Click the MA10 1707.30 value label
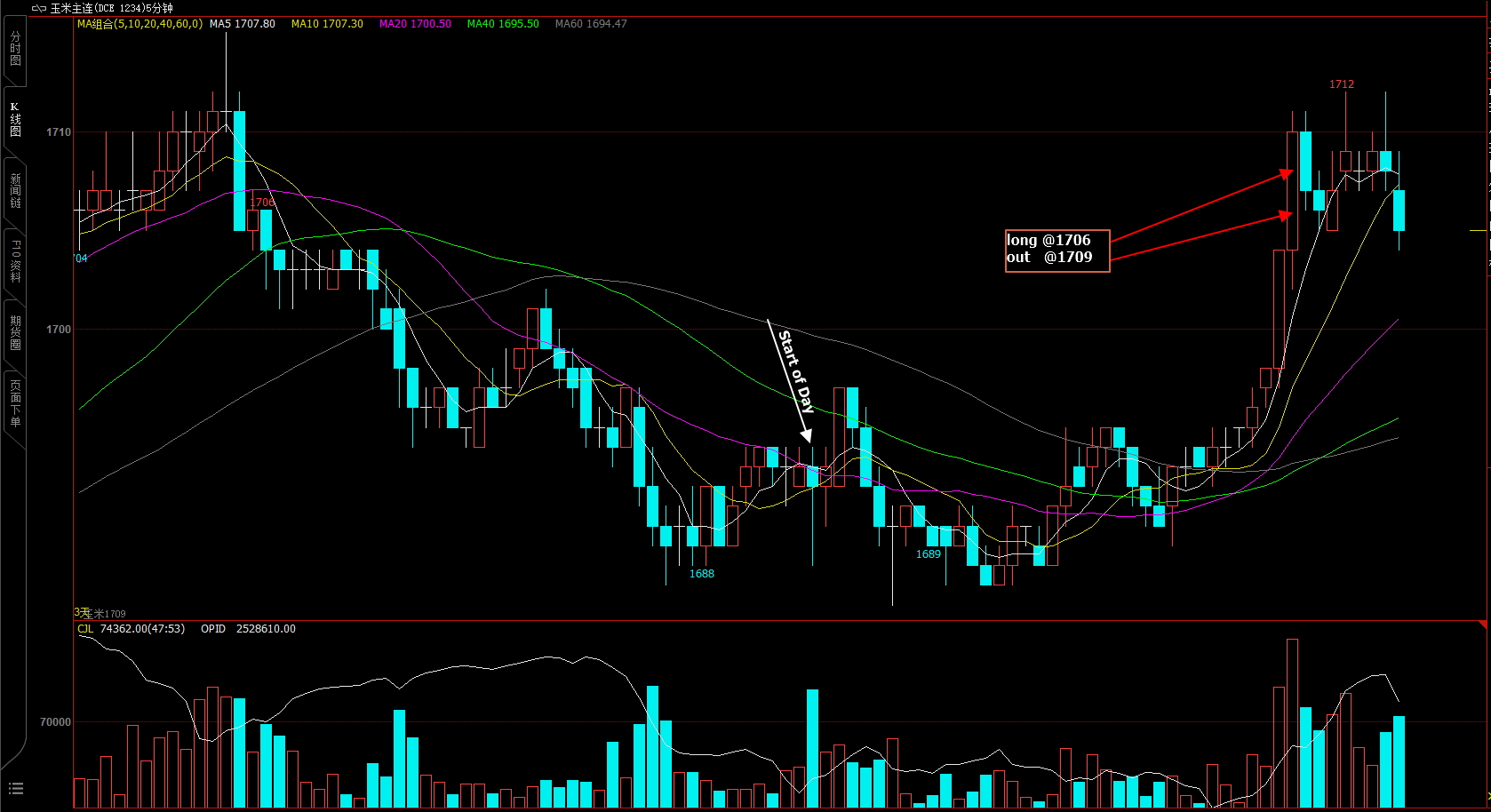This screenshot has width=1491, height=812. [327, 24]
